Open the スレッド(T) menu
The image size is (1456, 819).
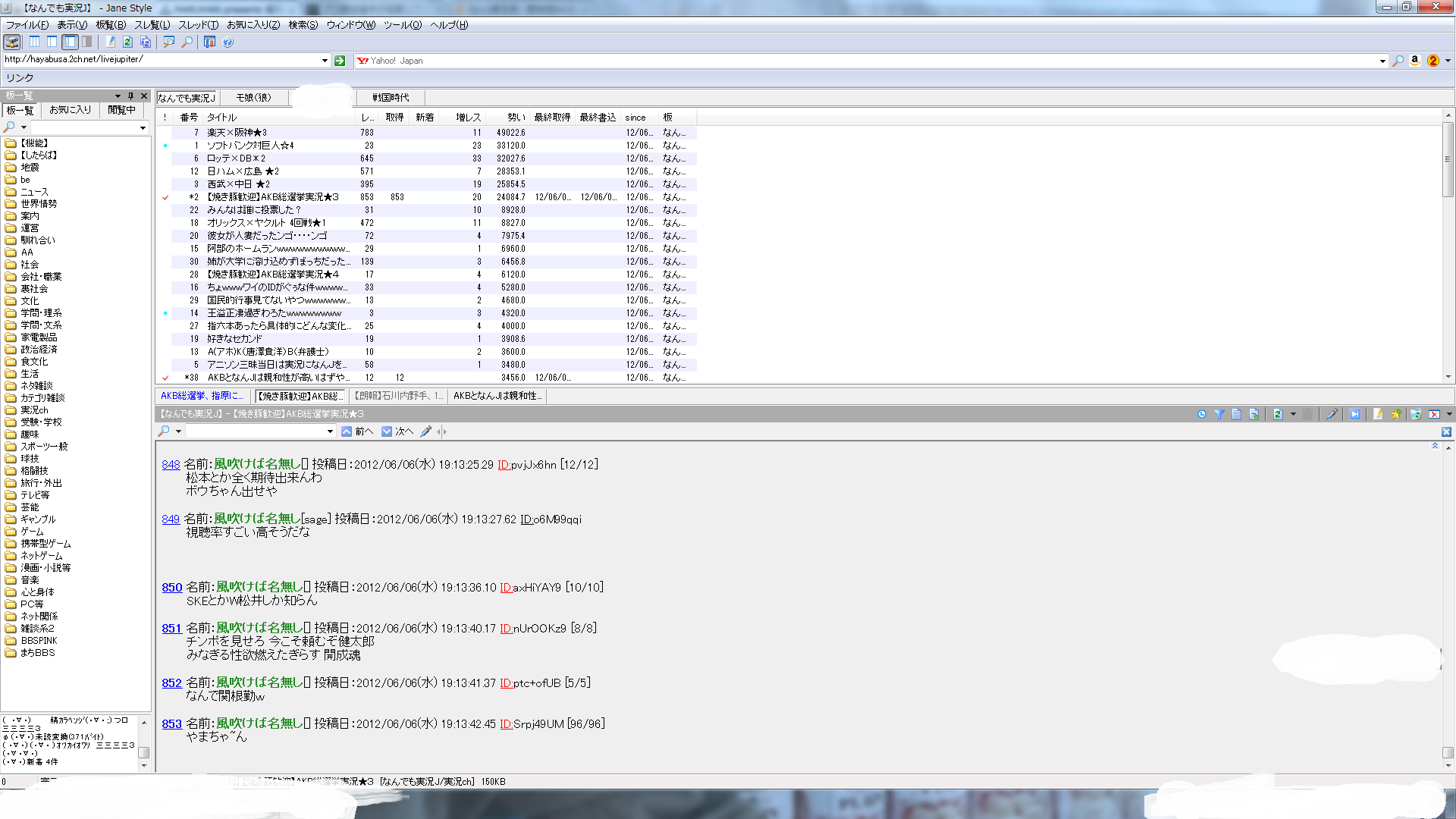point(198,25)
